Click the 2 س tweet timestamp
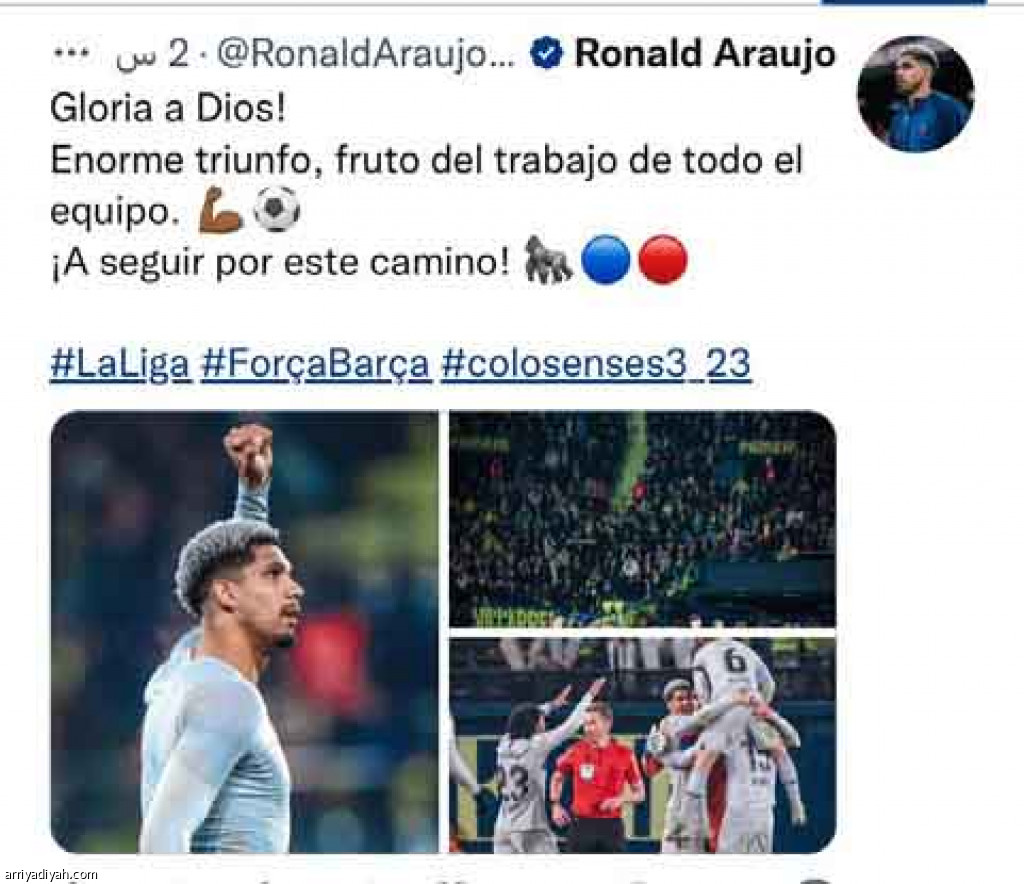 point(152,54)
